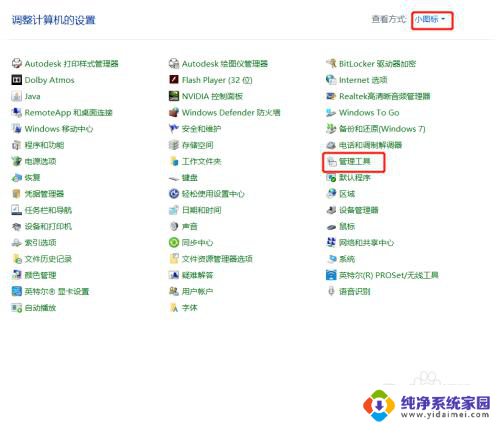Open 轻松使用设置中心 icon

(174, 194)
